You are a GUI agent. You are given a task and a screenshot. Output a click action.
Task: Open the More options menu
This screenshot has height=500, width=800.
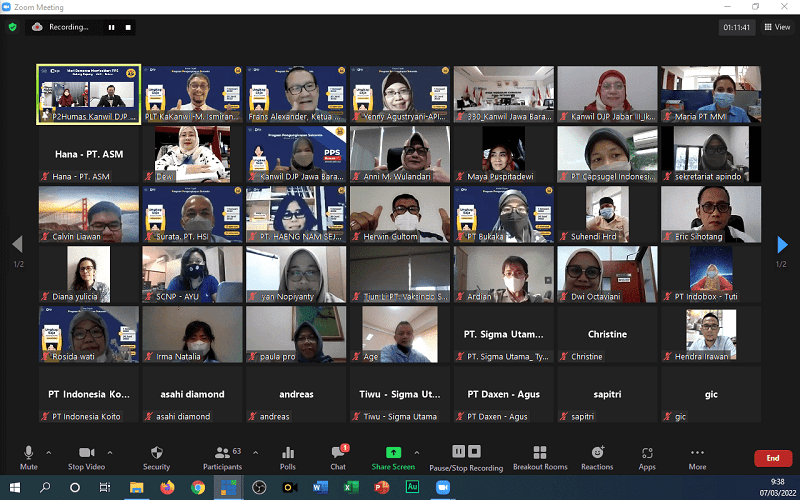697,457
